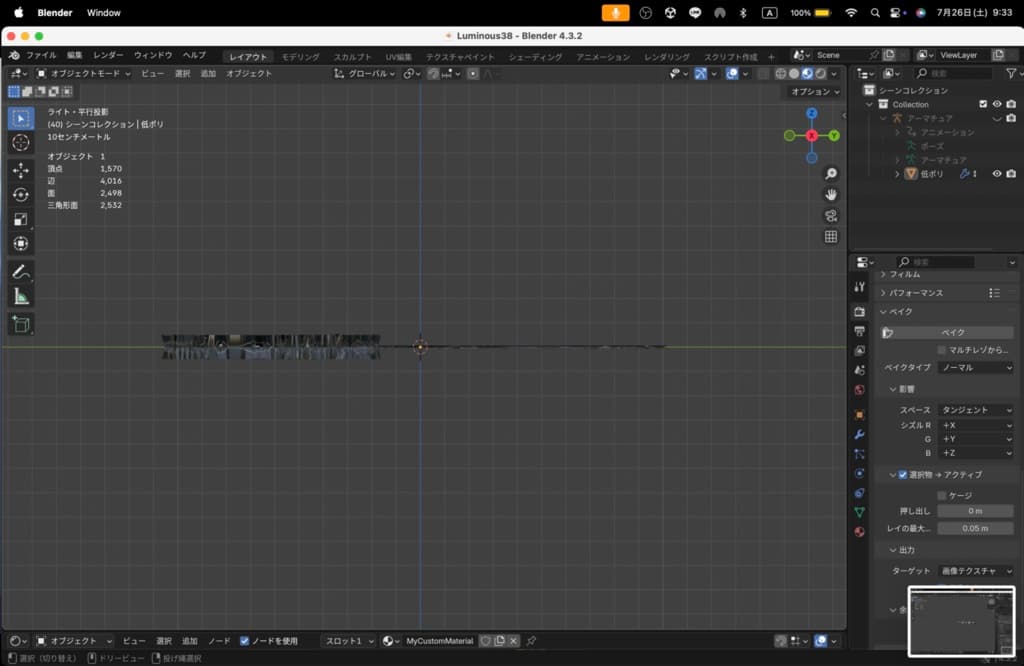Switch to the モデリング workspace tab
This screenshot has height=666, width=1024.
pos(300,57)
